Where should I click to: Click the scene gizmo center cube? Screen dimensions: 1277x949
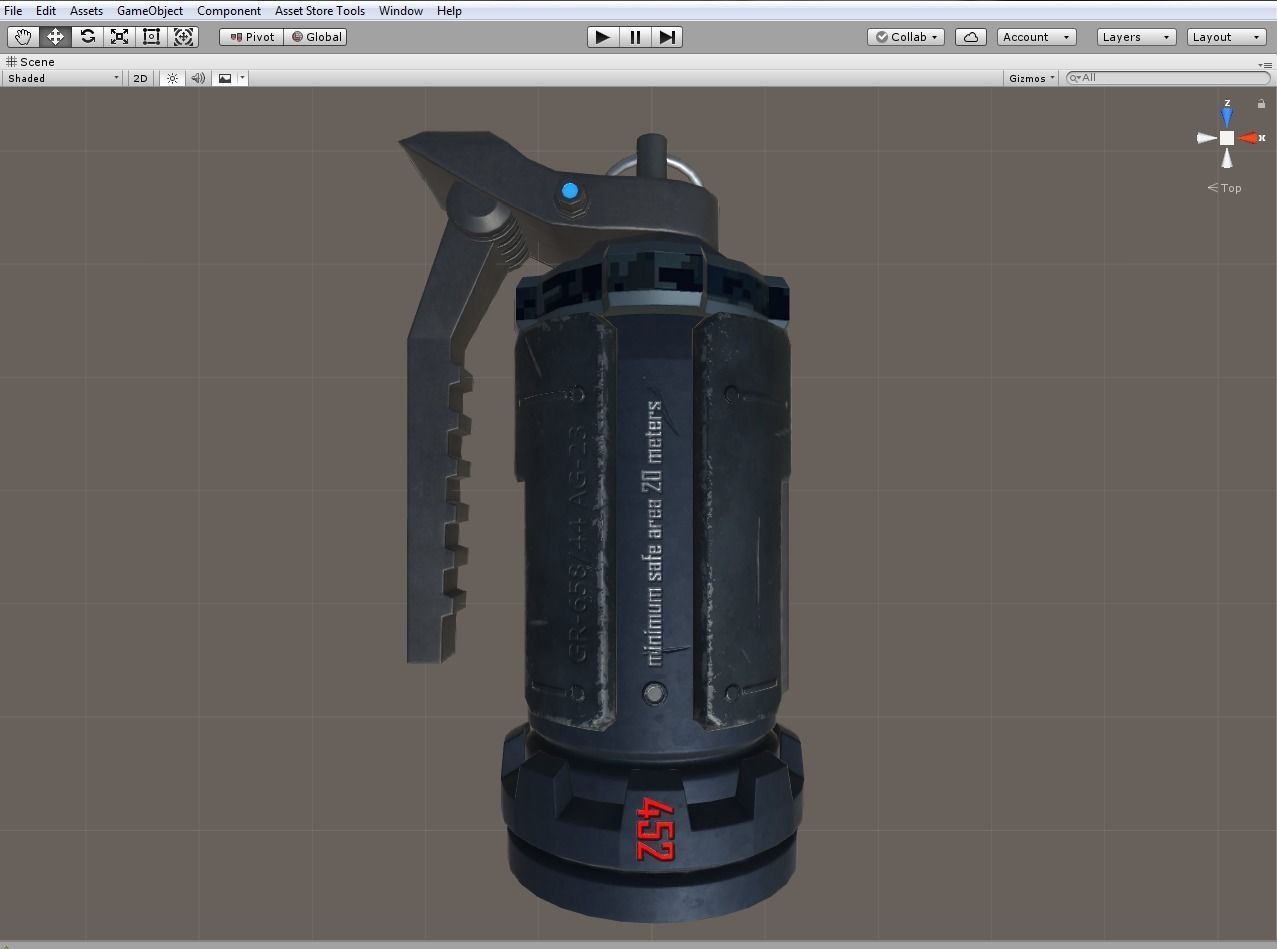click(x=1227, y=138)
